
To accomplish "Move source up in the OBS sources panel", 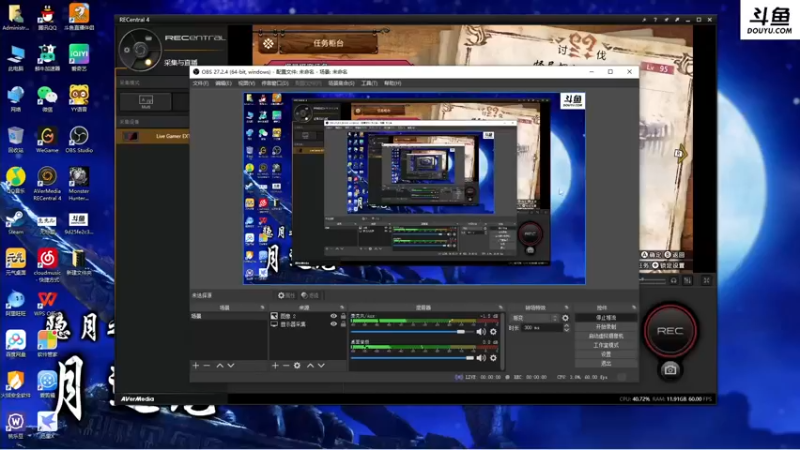I will point(310,365).
